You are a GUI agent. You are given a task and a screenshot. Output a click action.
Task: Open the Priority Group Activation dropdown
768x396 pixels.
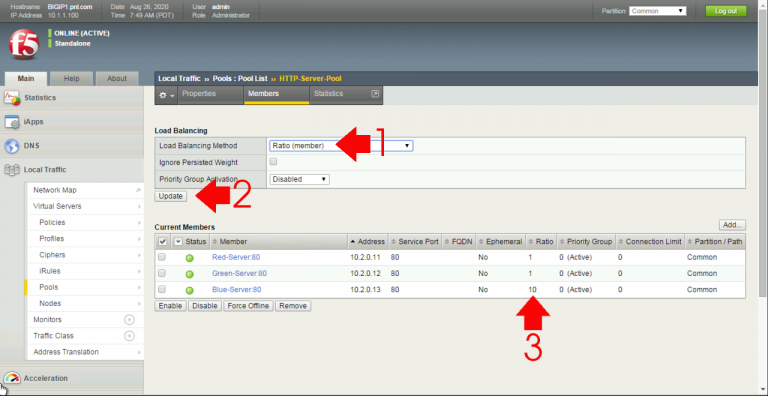(x=299, y=179)
